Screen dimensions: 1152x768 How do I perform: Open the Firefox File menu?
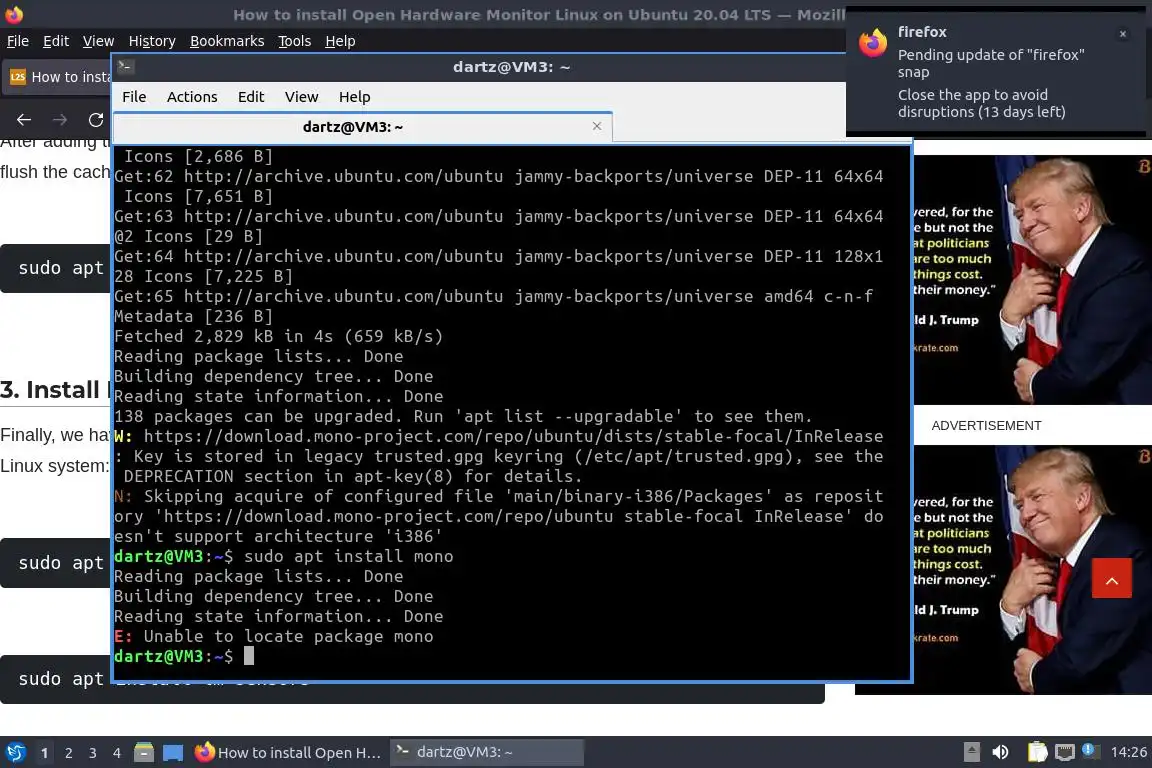18,41
